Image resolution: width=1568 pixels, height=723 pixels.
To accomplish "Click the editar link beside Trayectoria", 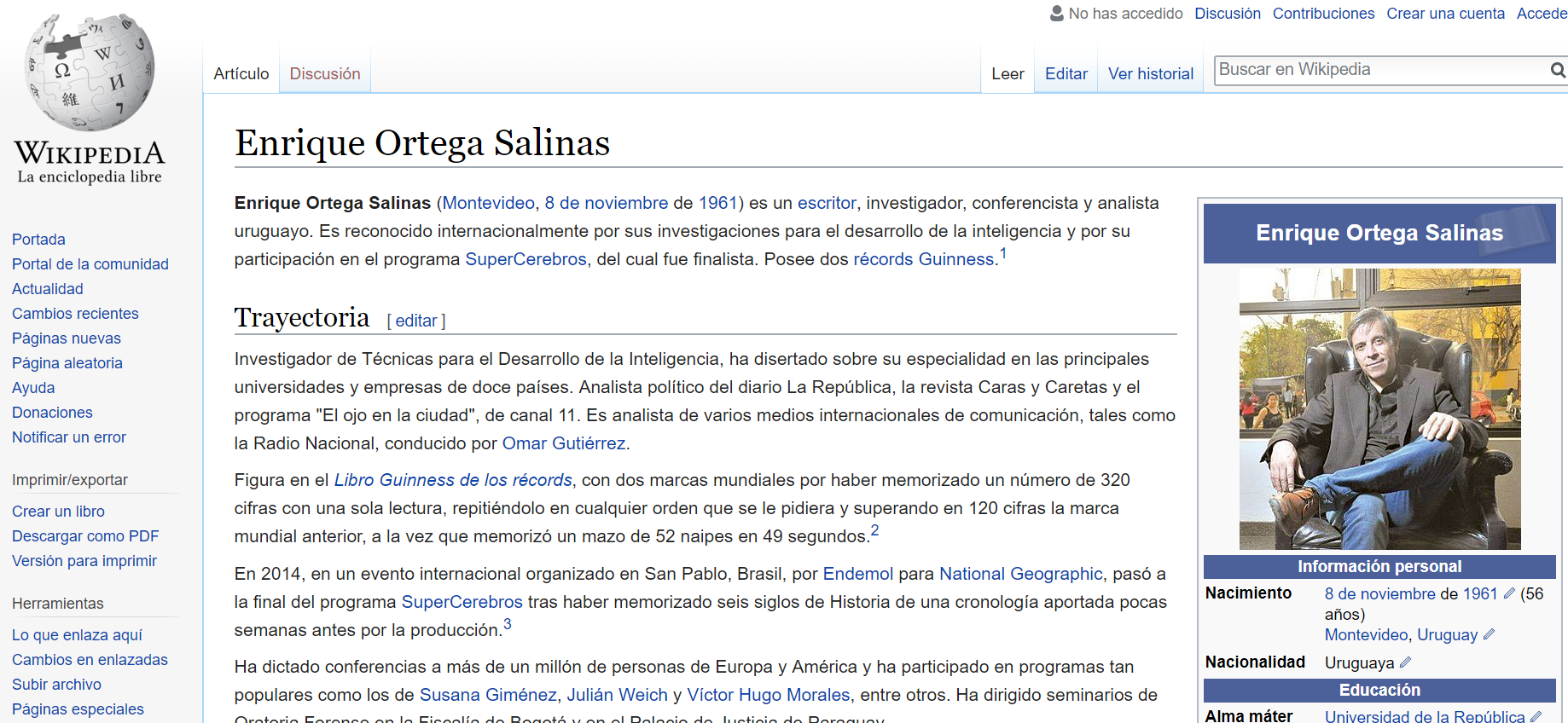I will point(416,321).
